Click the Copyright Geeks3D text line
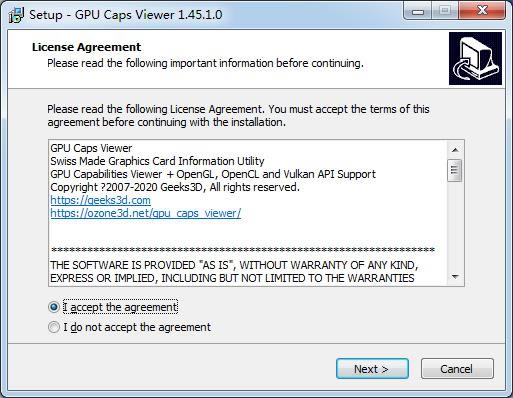 (x=175, y=187)
